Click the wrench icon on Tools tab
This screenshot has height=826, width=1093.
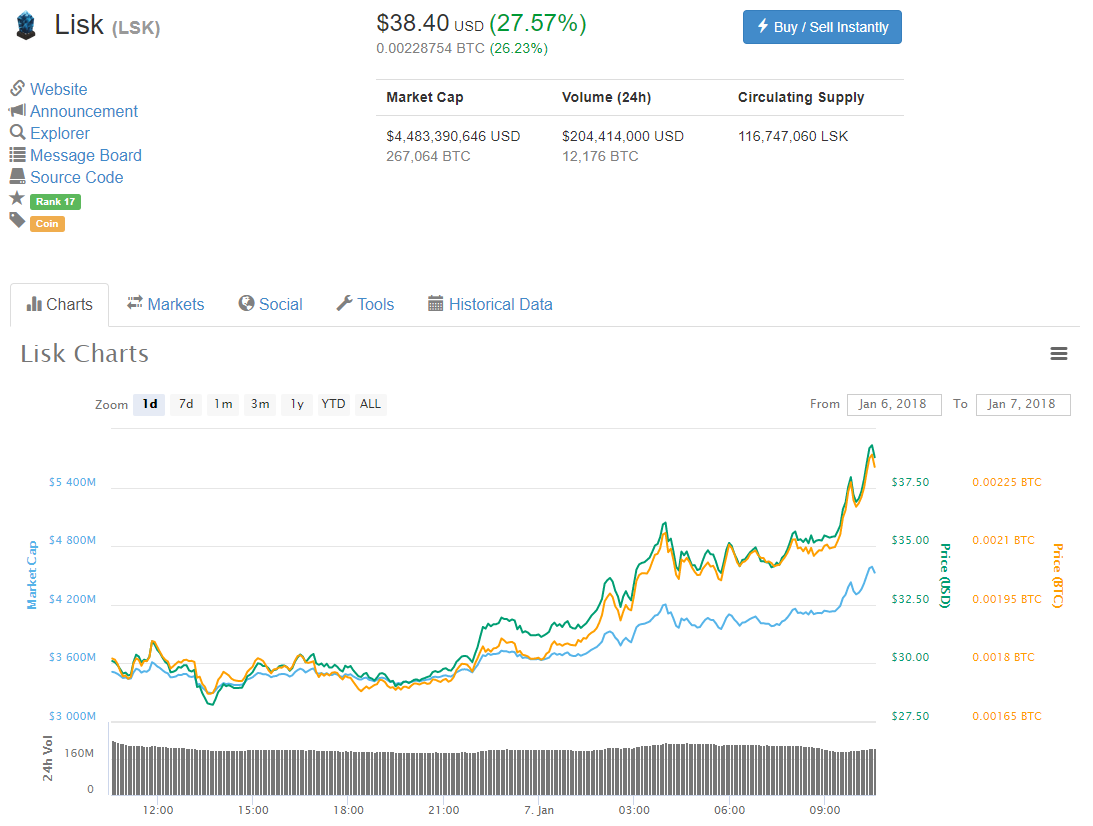(344, 303)
